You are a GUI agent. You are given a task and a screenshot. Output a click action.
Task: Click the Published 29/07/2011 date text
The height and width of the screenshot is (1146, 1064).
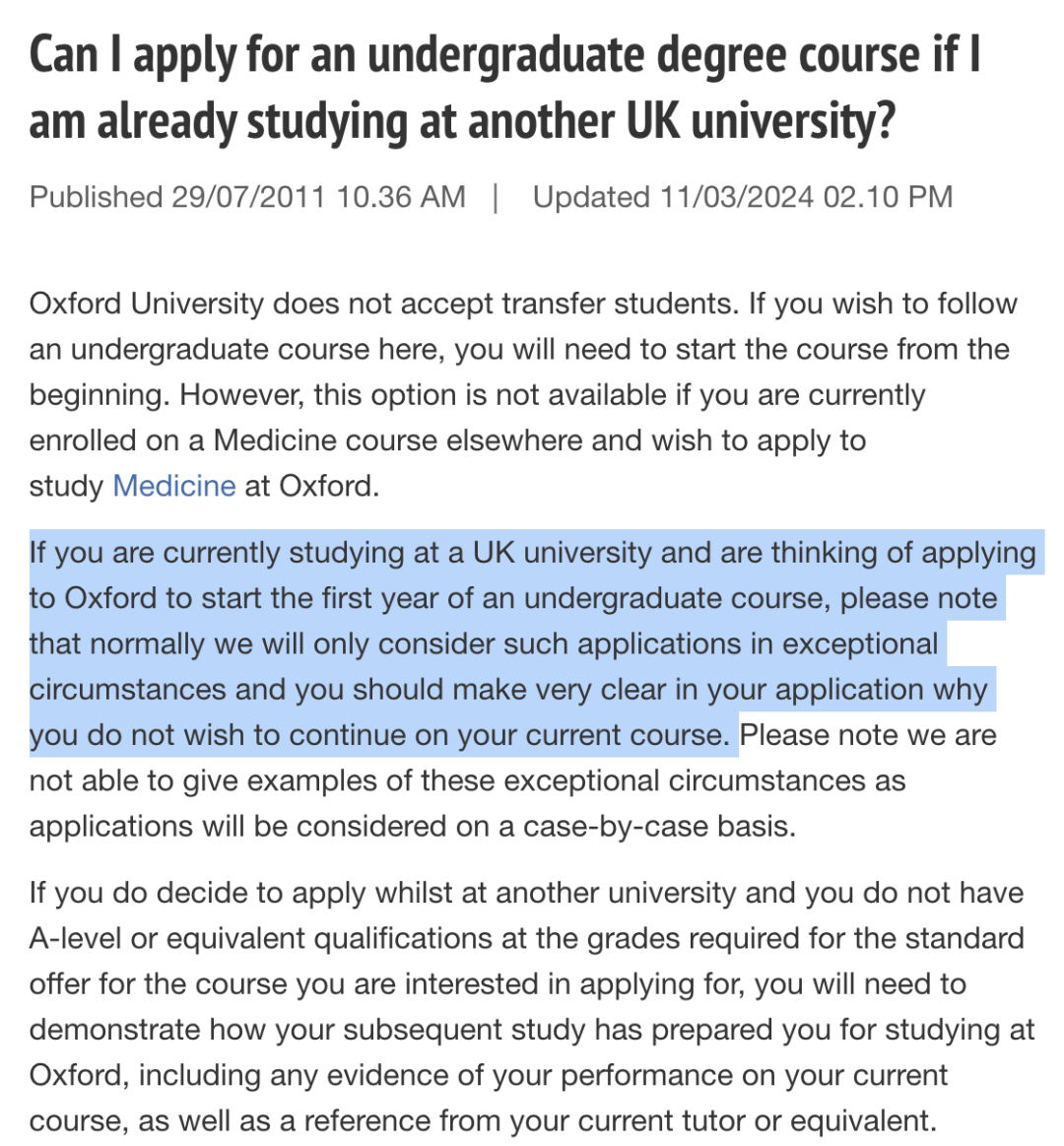[x=247, y=197]
